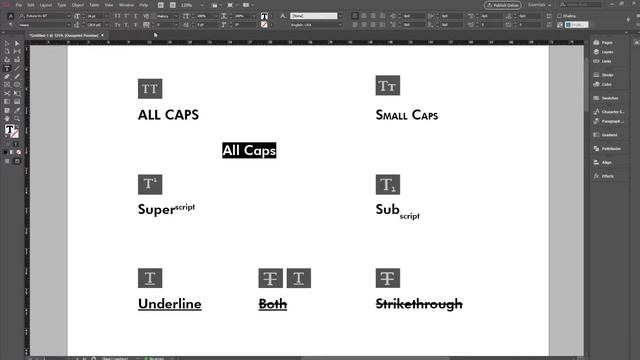Select the Line tool
The width and height of the screenshot is (640, 360).
point(17,68)
